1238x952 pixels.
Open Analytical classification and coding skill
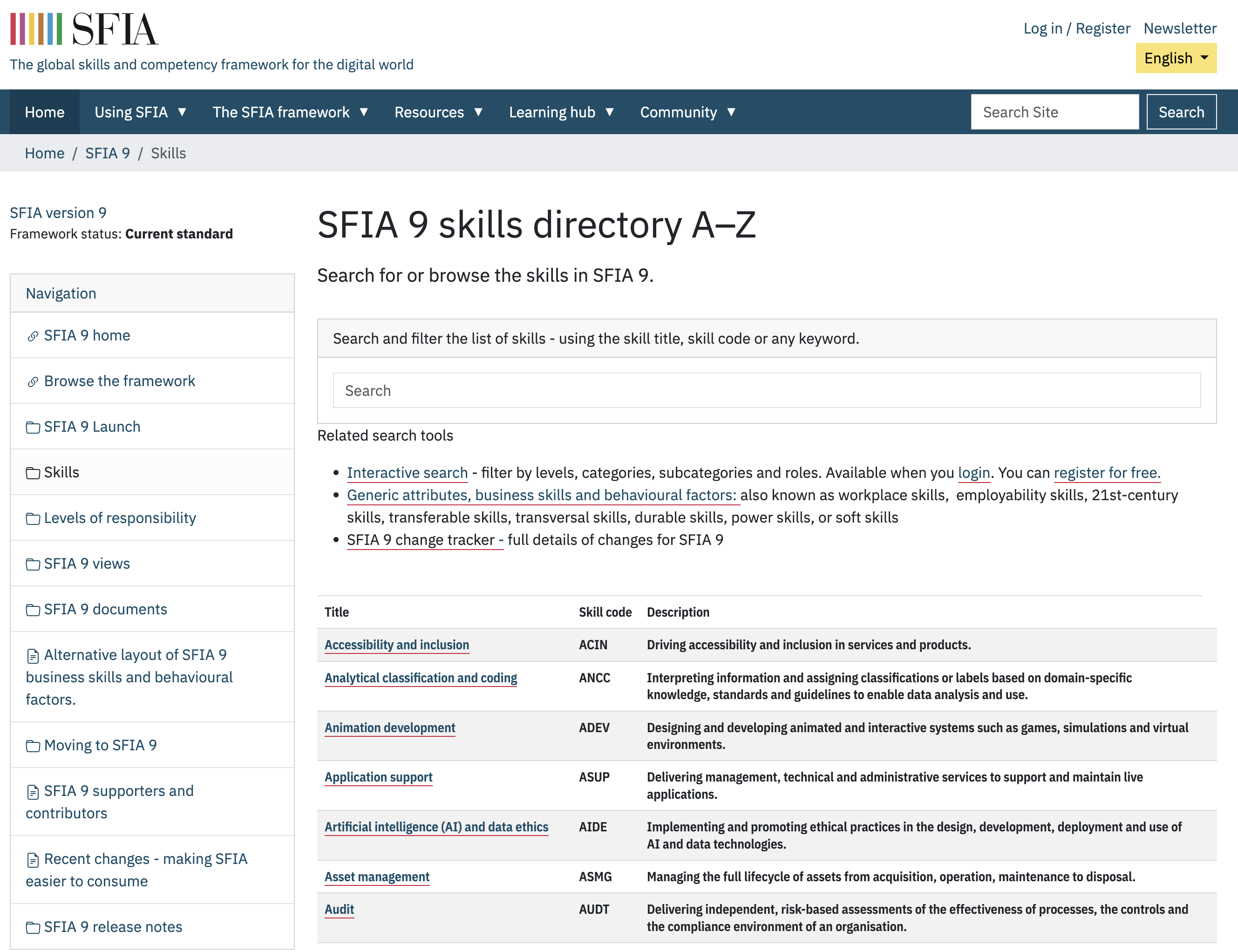coord(421,678)
